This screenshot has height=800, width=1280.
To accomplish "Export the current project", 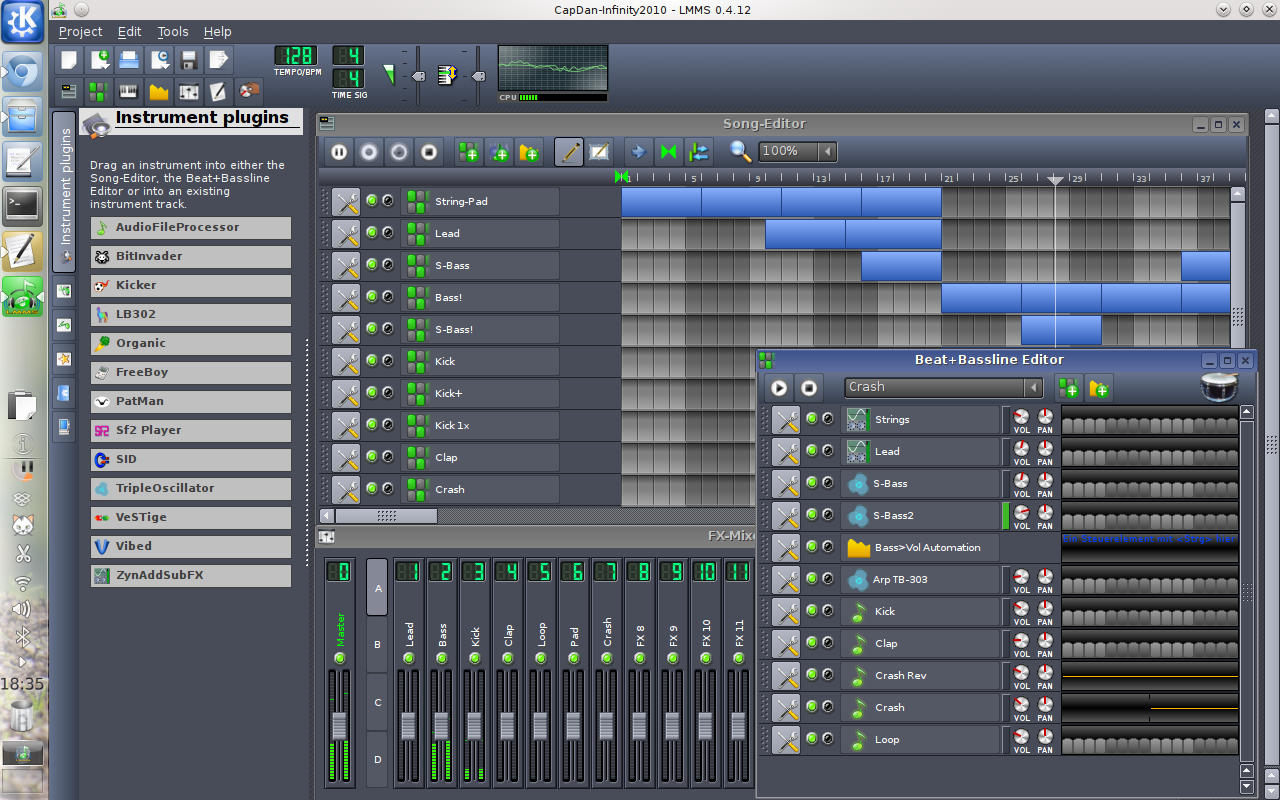I will tap(219, 60).
